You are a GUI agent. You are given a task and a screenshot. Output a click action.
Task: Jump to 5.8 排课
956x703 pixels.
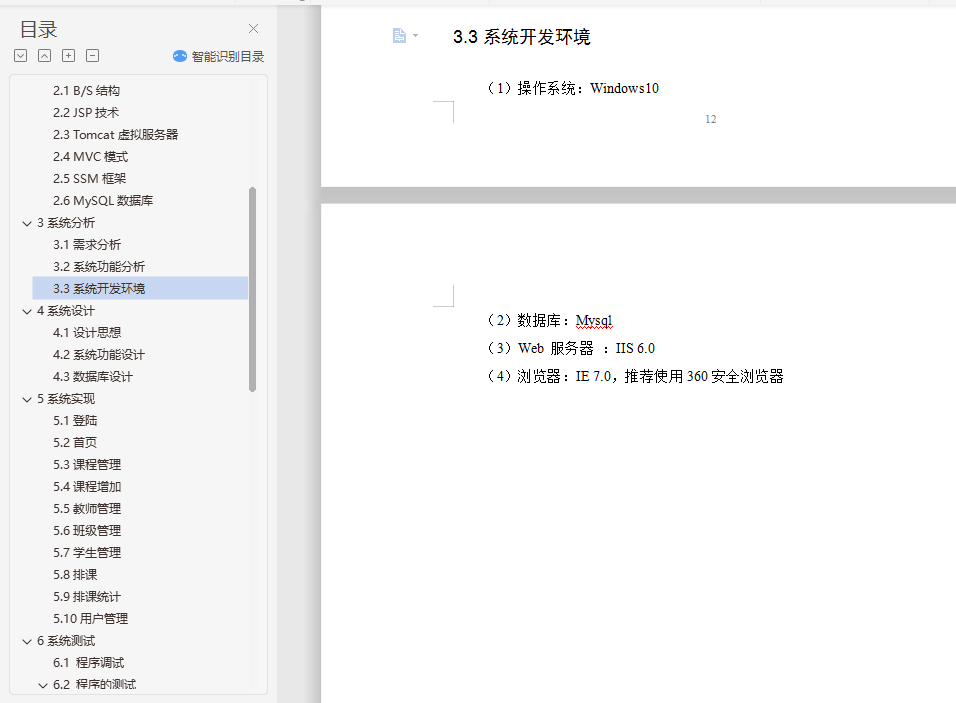click(75, 574)
